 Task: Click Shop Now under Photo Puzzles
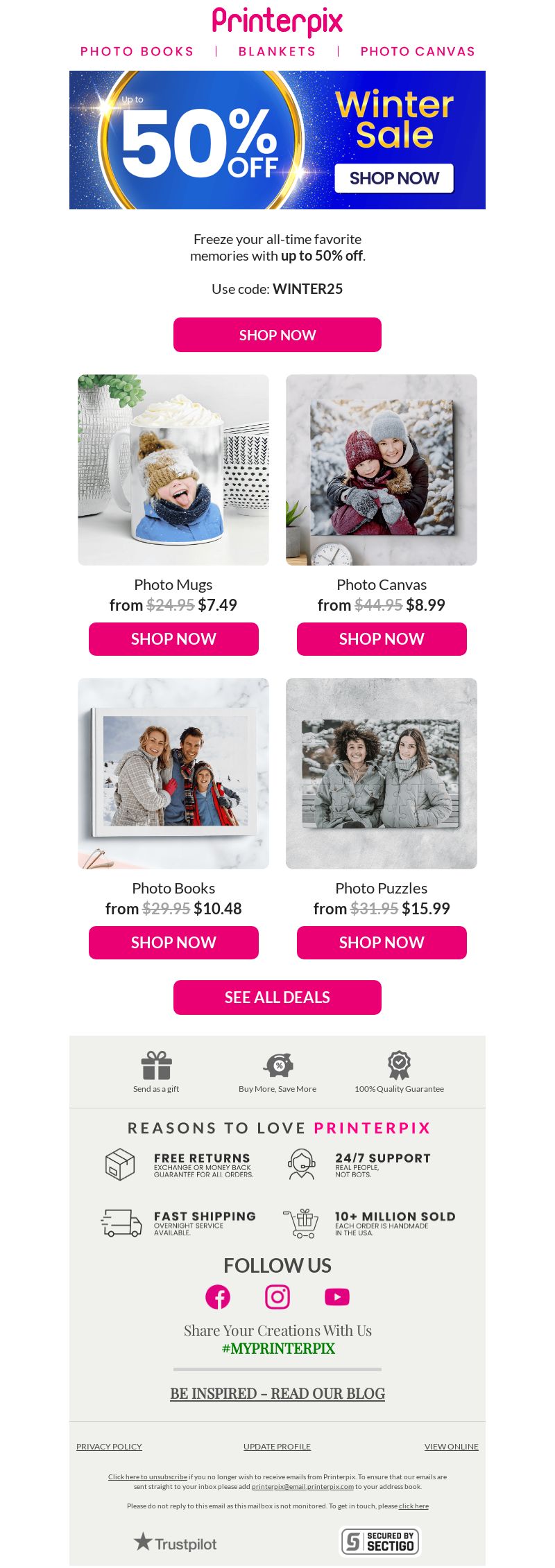tap(382, 943)
